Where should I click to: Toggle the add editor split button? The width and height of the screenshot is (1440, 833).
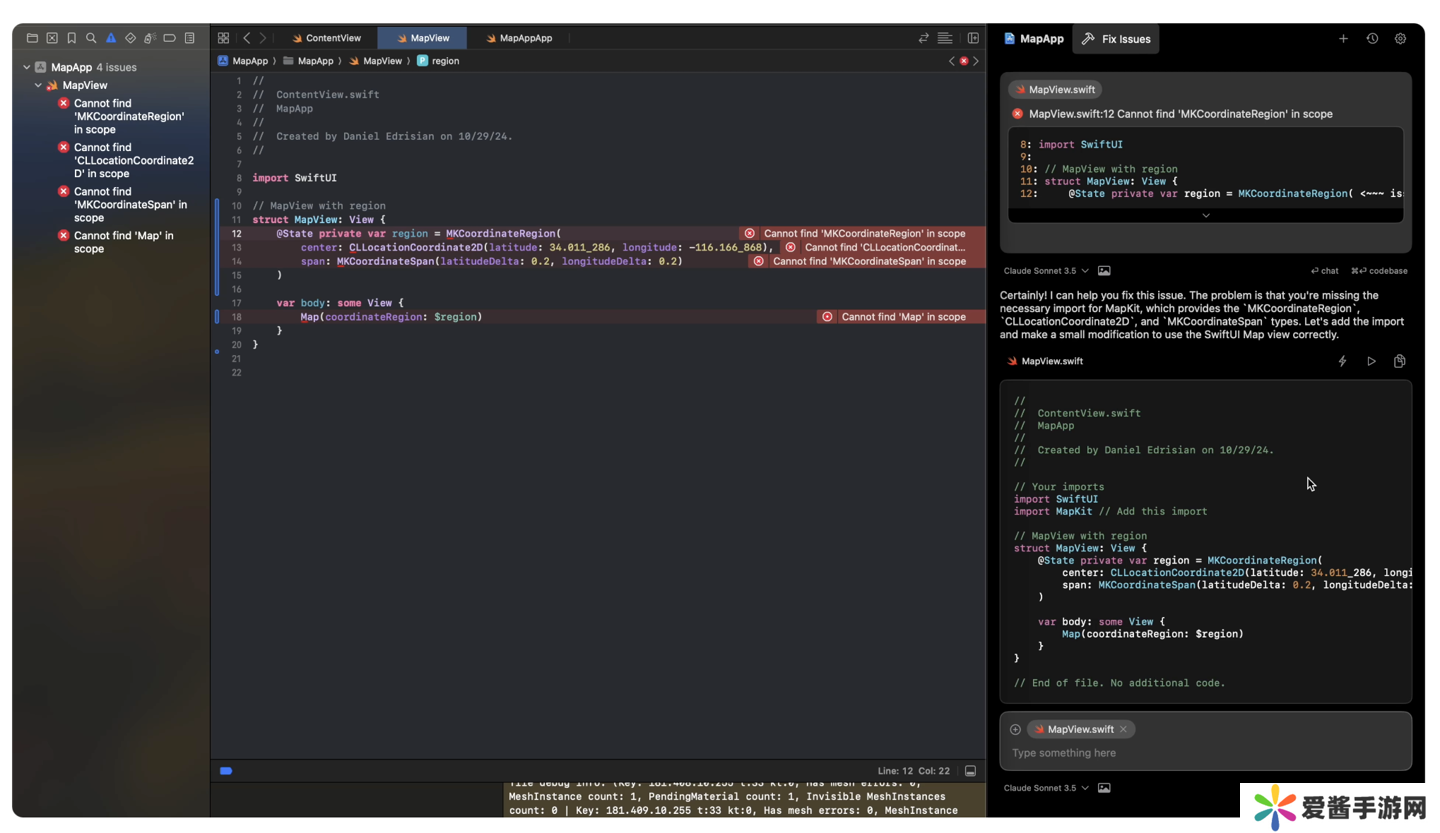972,38
